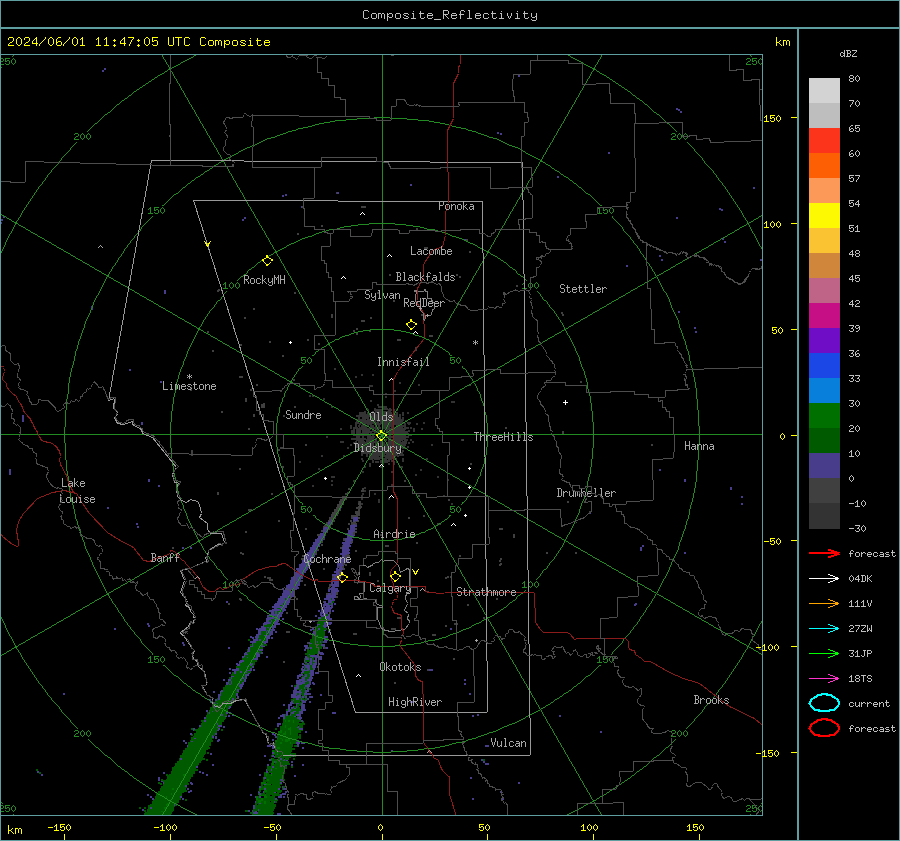Select the 80 dBZ light gray color swatch
Image resolution: width=900 pixels, height=841 pixels.
tap(824, 91)
